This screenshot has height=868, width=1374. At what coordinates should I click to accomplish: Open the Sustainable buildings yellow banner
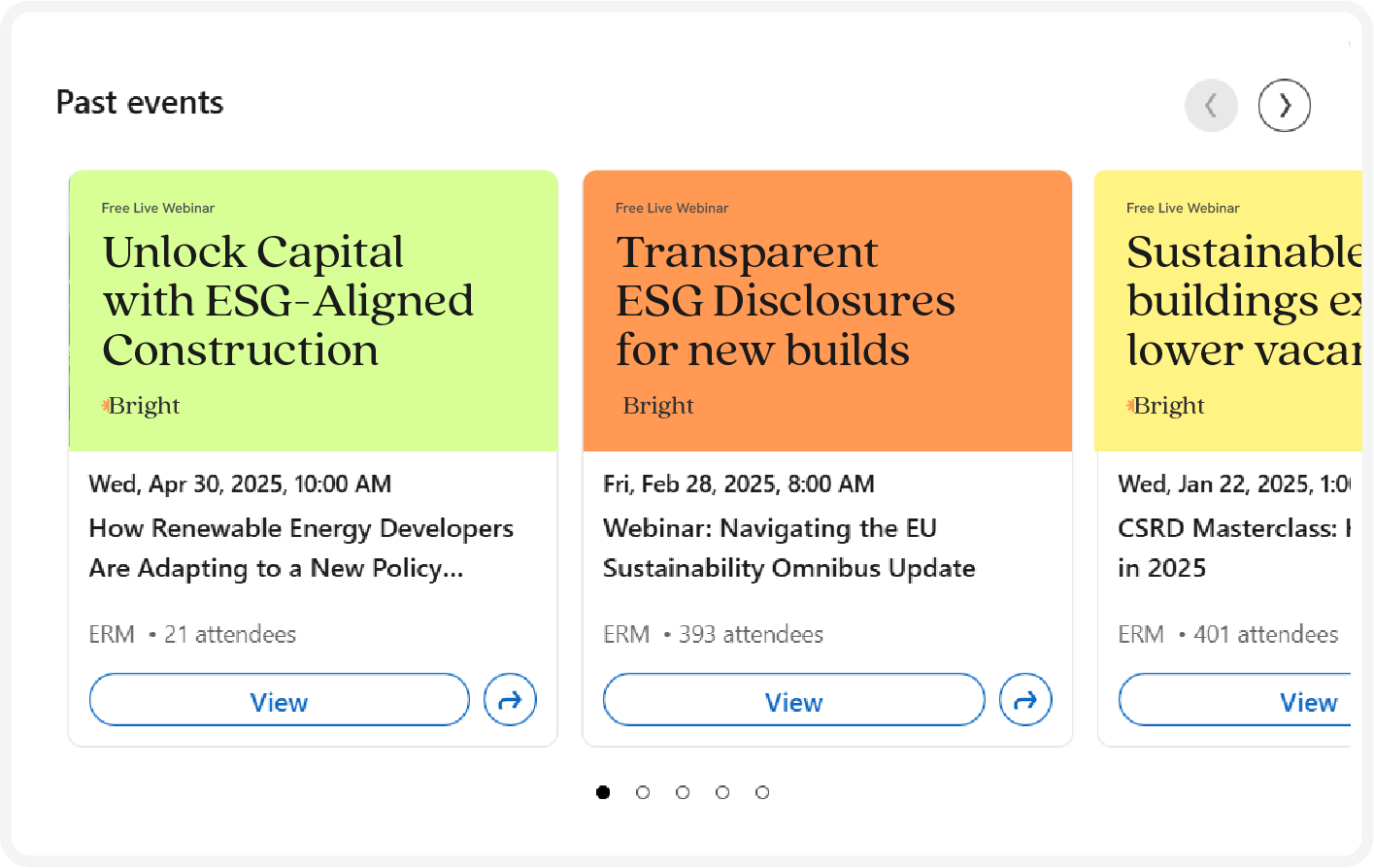click(1228, 311)
